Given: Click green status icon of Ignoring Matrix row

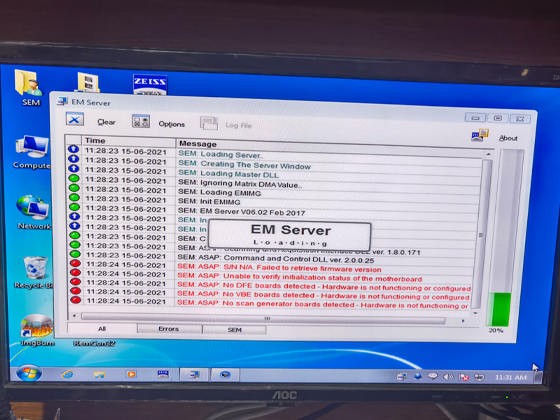Looking at the screenshot, I should 74,178.
